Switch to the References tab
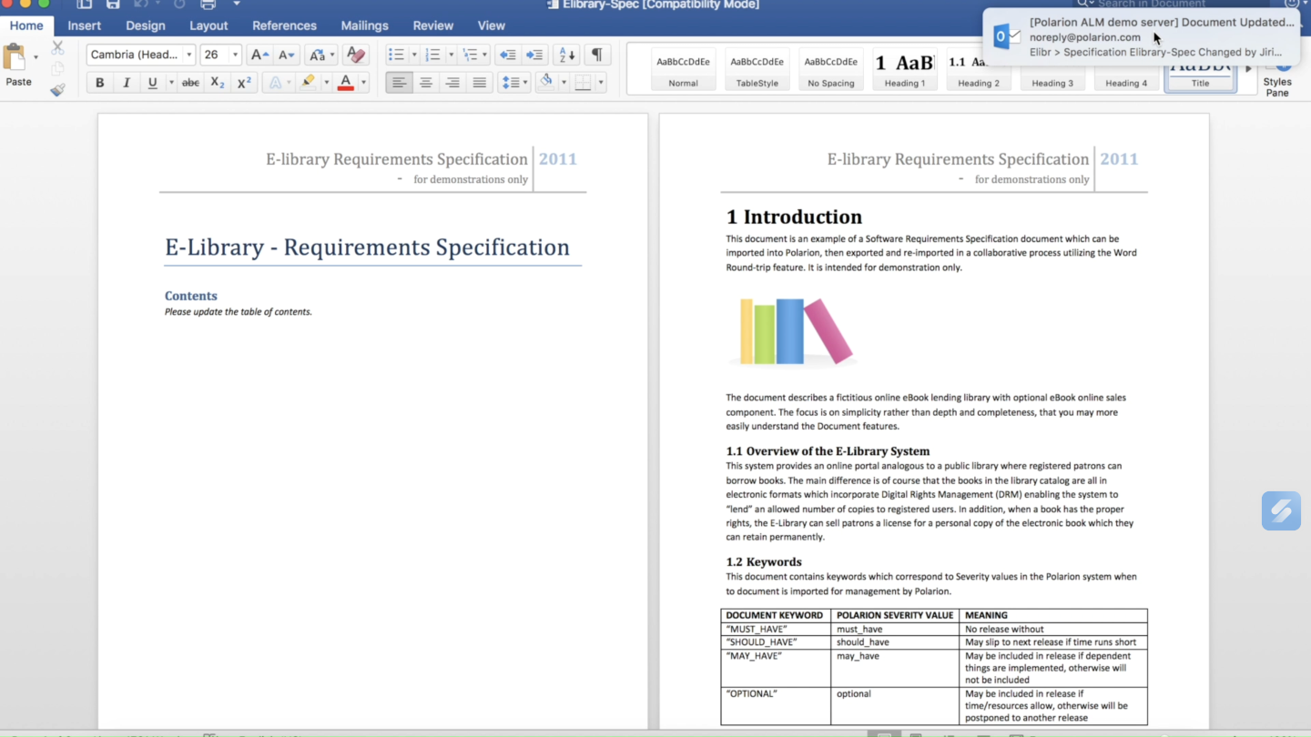 [x=284, y=26]
